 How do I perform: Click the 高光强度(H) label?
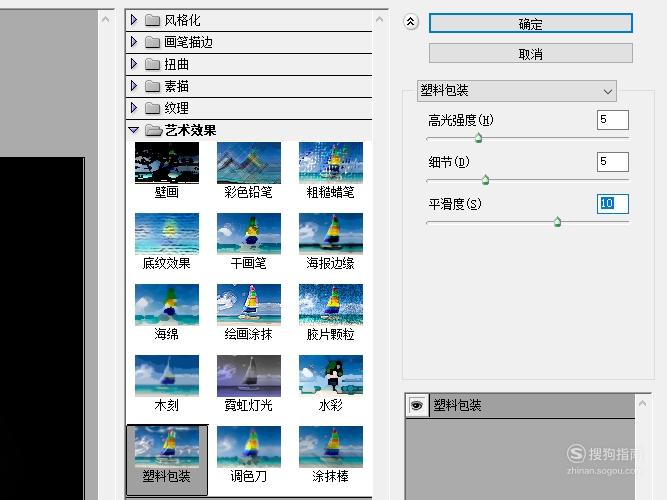click(x=461, y=120)
